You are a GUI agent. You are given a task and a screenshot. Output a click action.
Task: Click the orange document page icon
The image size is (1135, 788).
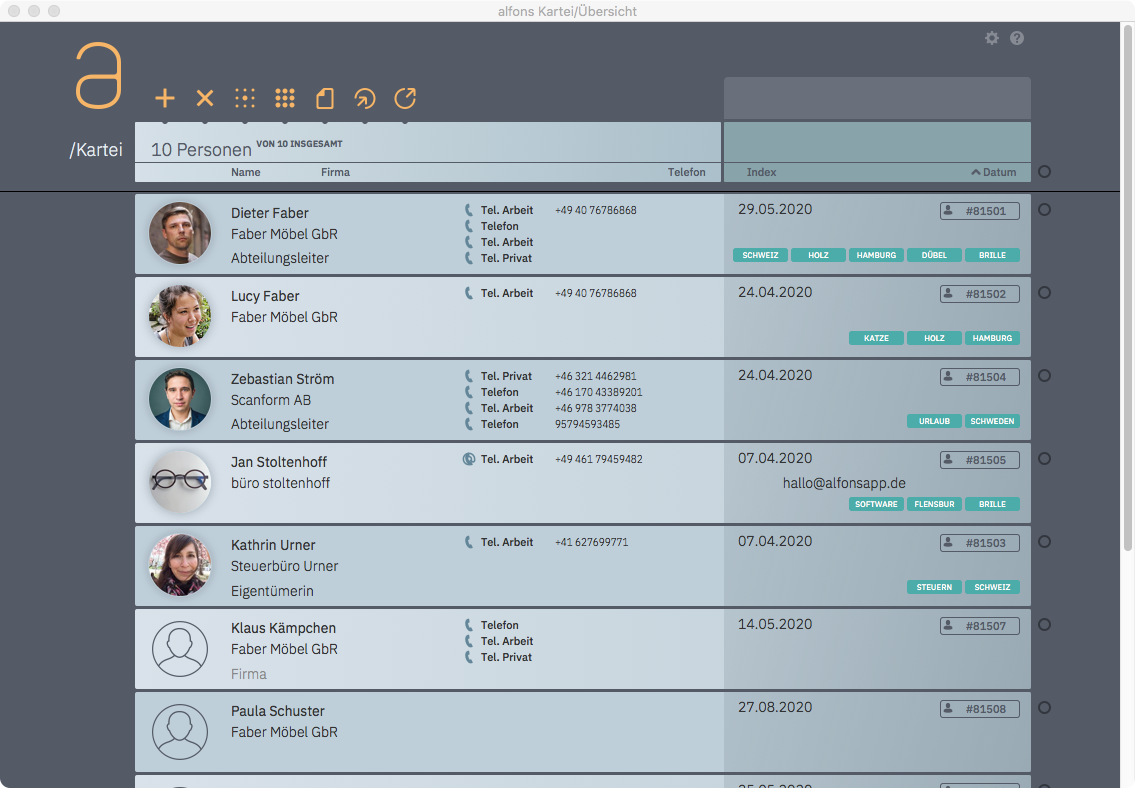pyautogui.click(x=325, y=98)
